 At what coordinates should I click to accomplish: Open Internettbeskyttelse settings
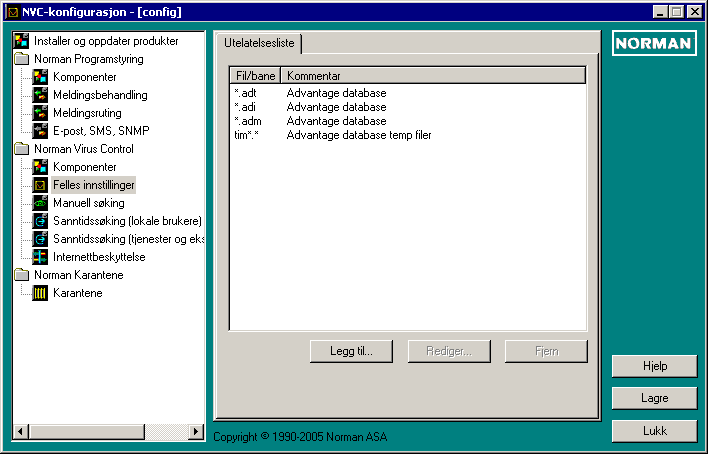coord(99,257)
